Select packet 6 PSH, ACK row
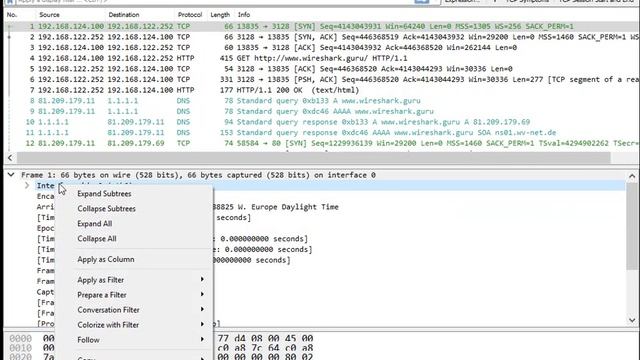Viewport: 640px width, 360px height. (x=322, y=80)
